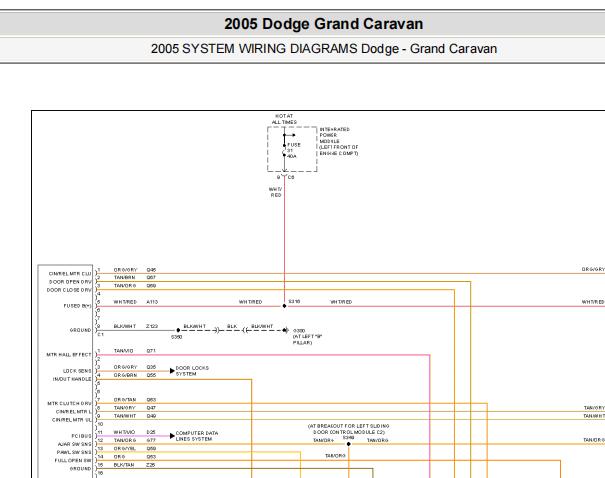Click circuit code 'G77' on TAN/ORG wire
The height and width of the screenshot is (478, 605).
click(151, 440)
